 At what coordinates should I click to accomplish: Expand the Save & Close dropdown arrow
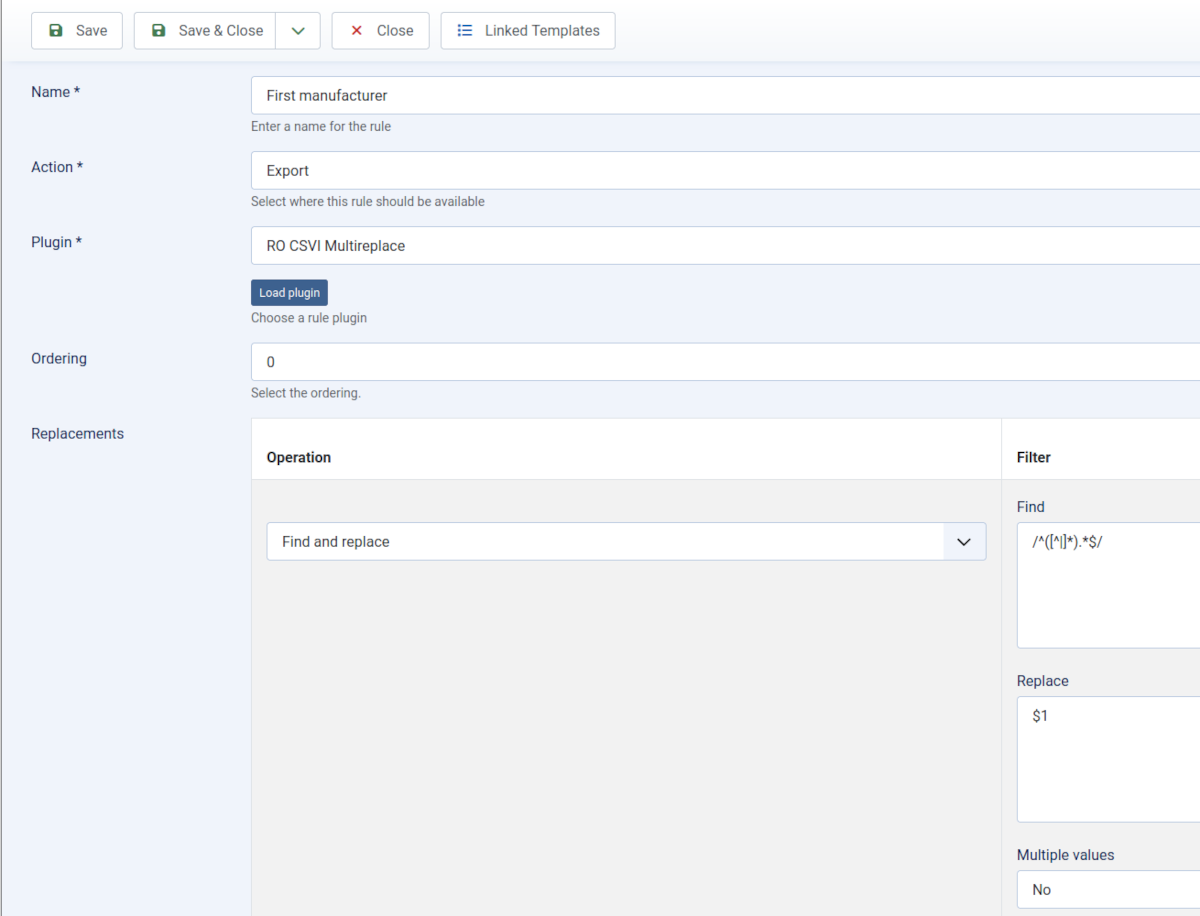298,31
